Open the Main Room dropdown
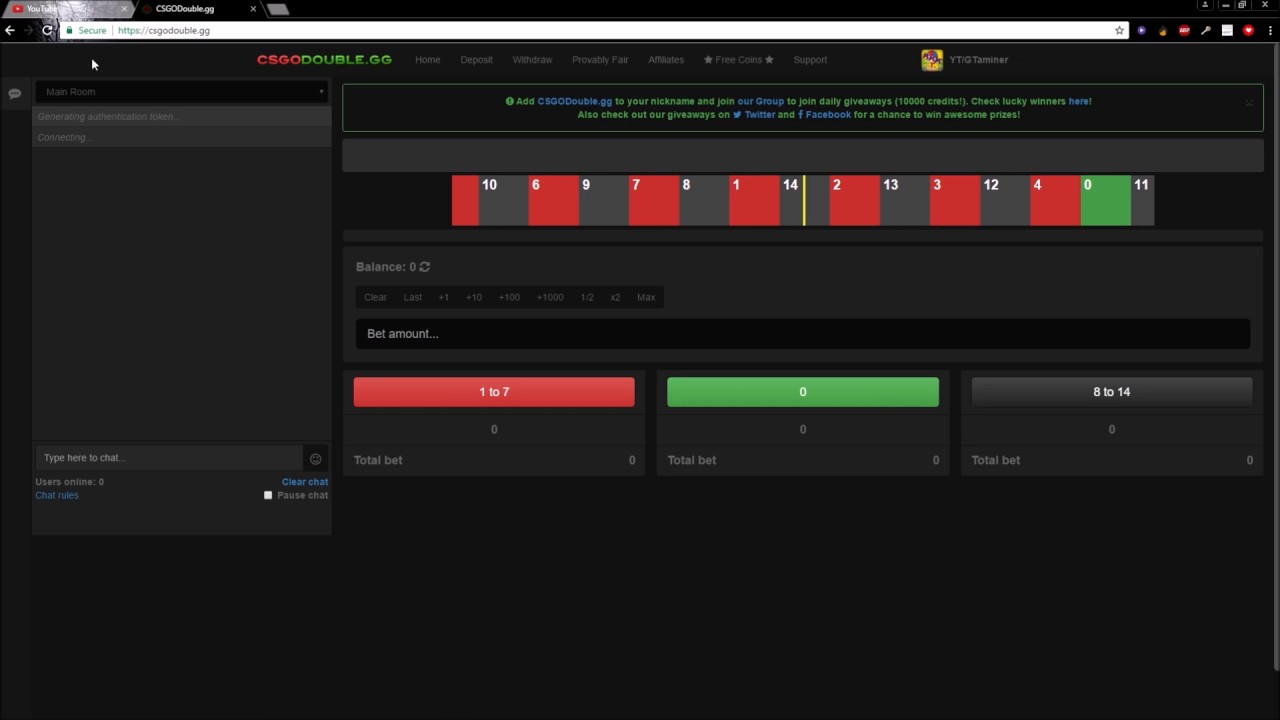1280x720 pixels. point(182,92)
